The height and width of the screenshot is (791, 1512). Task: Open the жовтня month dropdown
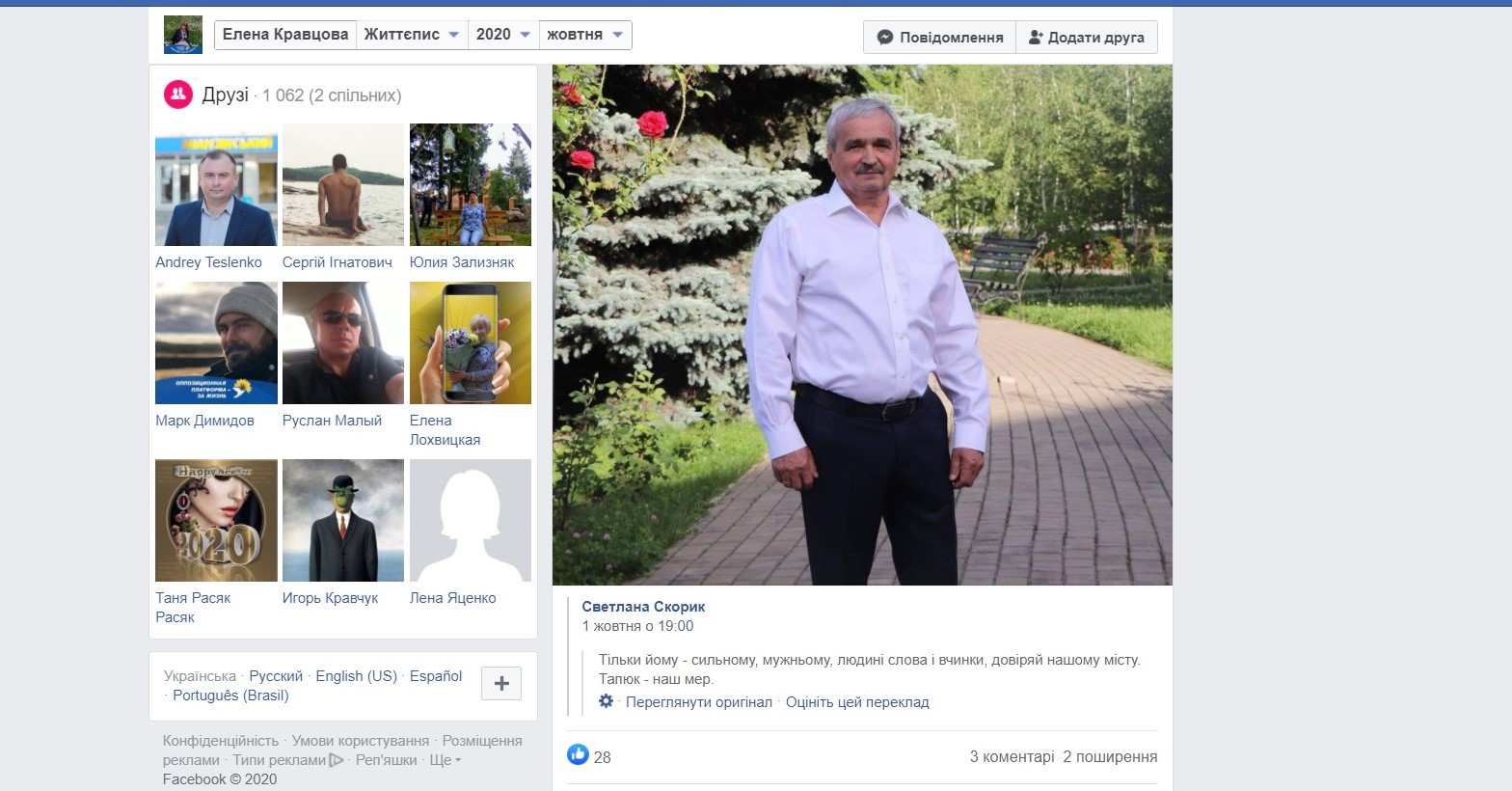click(x=584, y=35)
